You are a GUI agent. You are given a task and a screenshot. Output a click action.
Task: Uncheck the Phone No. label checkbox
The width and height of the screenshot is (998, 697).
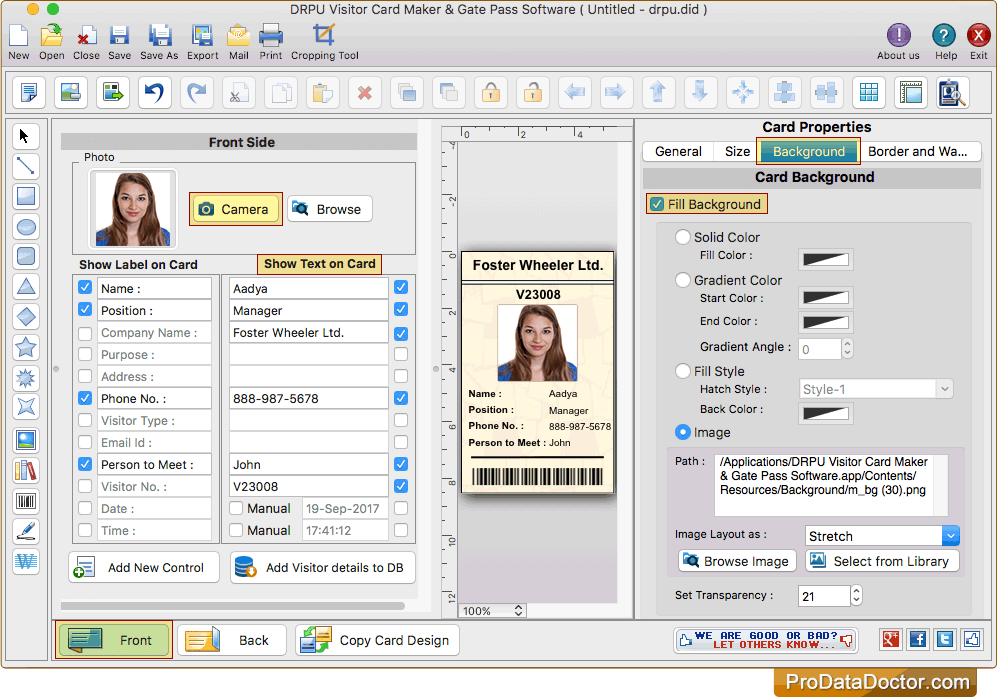(x=85, y=398)
